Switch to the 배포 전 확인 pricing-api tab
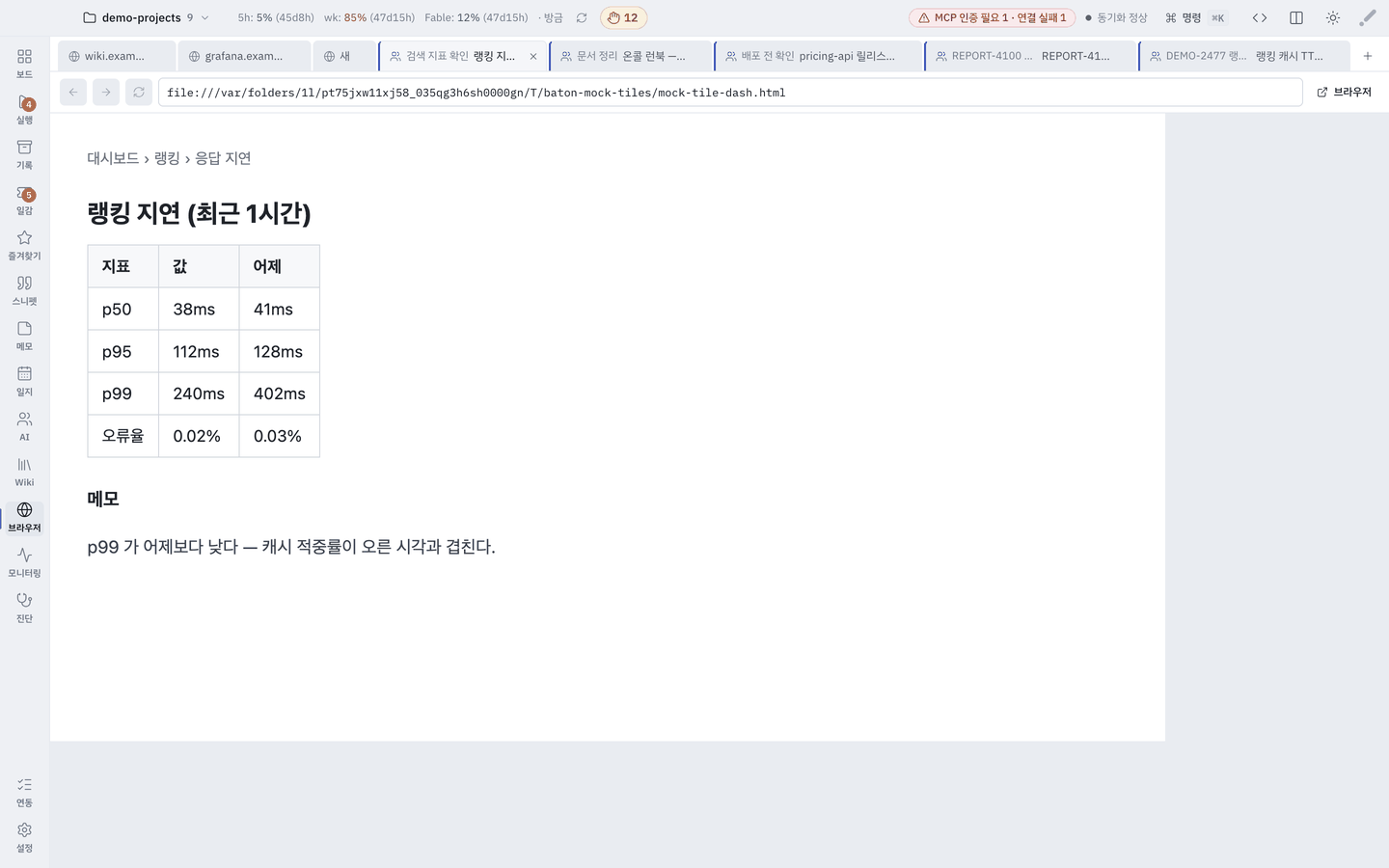The image size is (1389, 868). pos(819,56)
